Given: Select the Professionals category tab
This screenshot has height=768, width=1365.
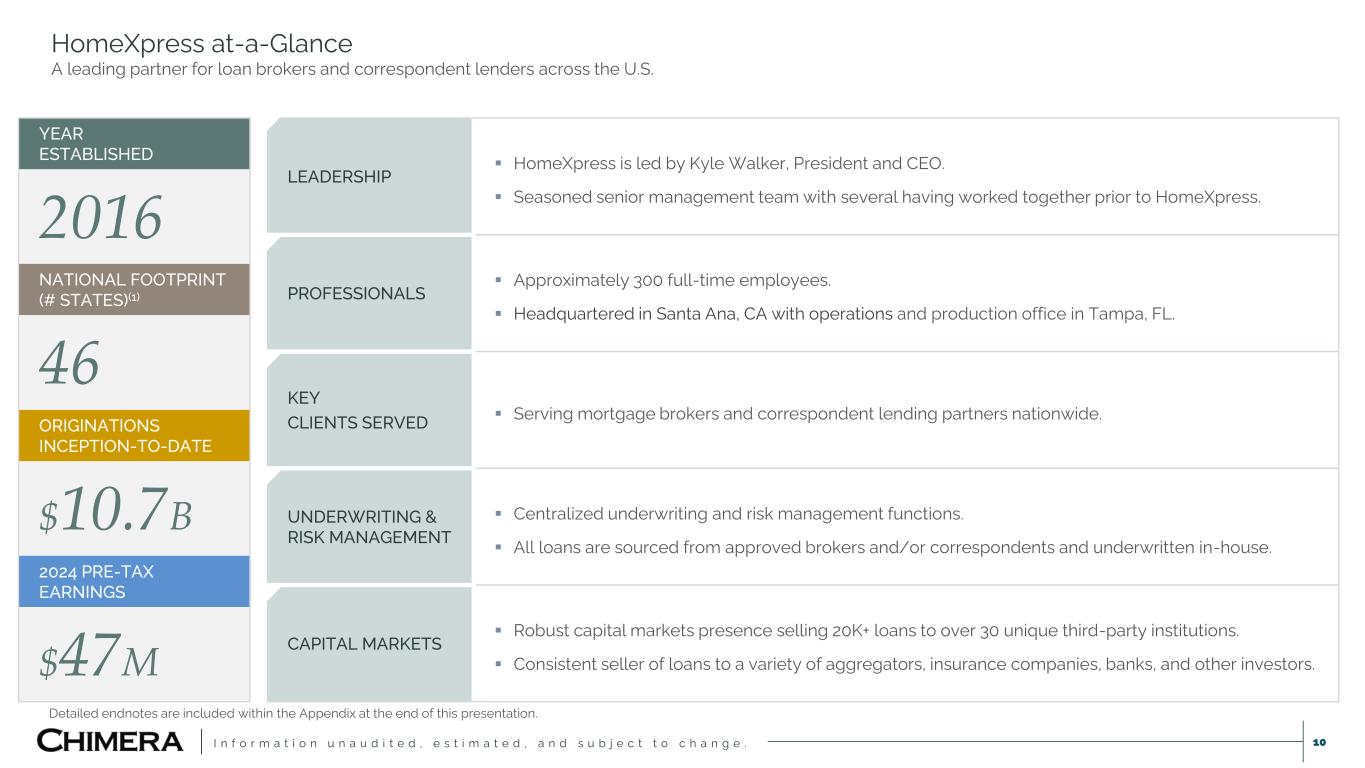Looking at the screenshot, I should point(356,293).
